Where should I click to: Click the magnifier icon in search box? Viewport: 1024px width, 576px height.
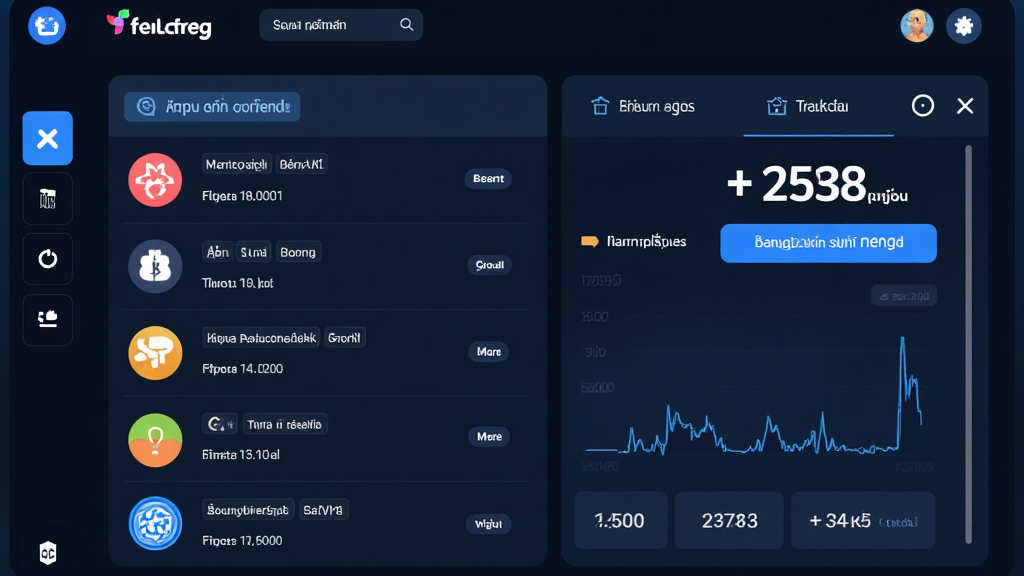click(x=406, y=25)
